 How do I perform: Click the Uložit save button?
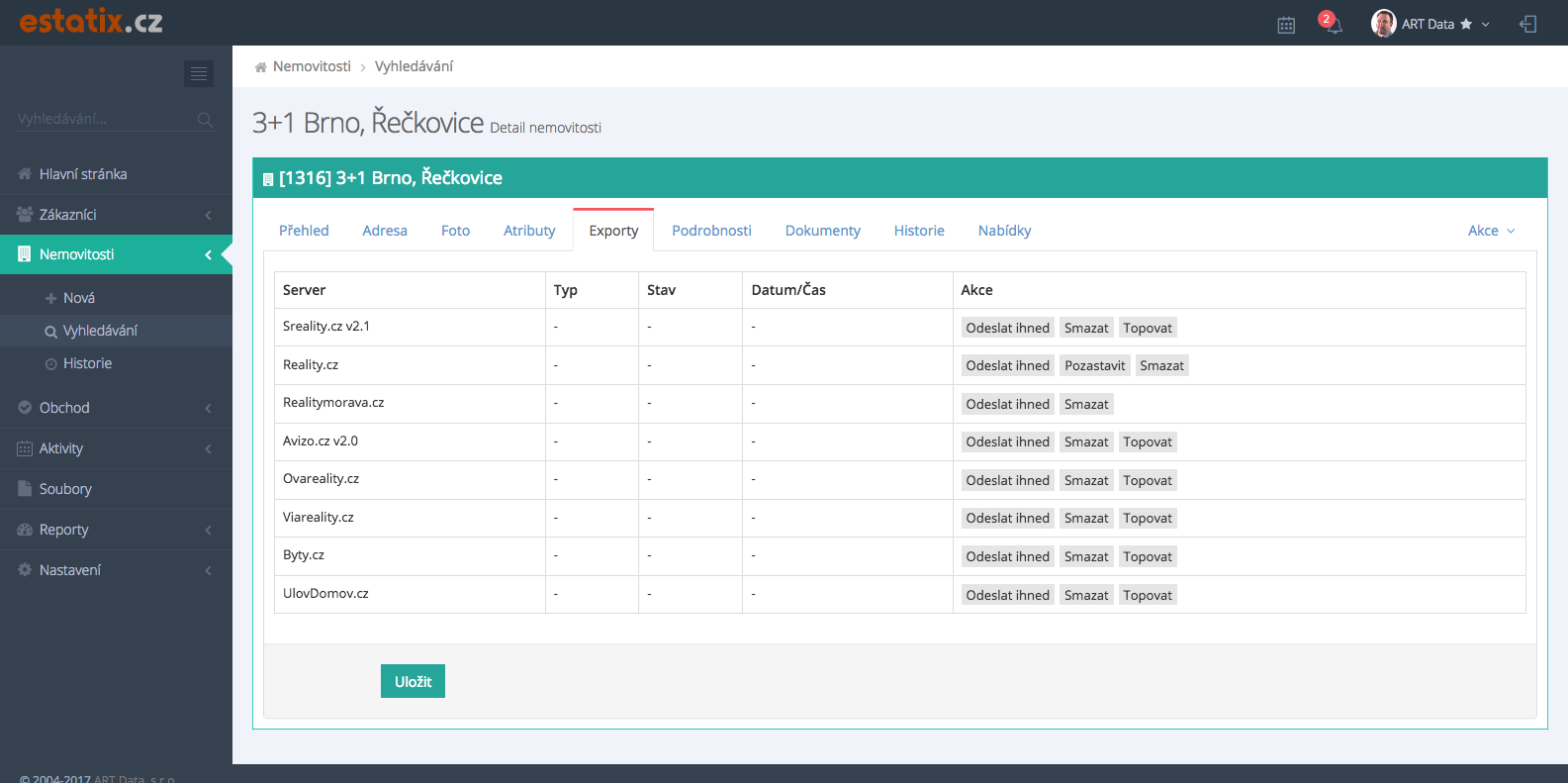413,681
